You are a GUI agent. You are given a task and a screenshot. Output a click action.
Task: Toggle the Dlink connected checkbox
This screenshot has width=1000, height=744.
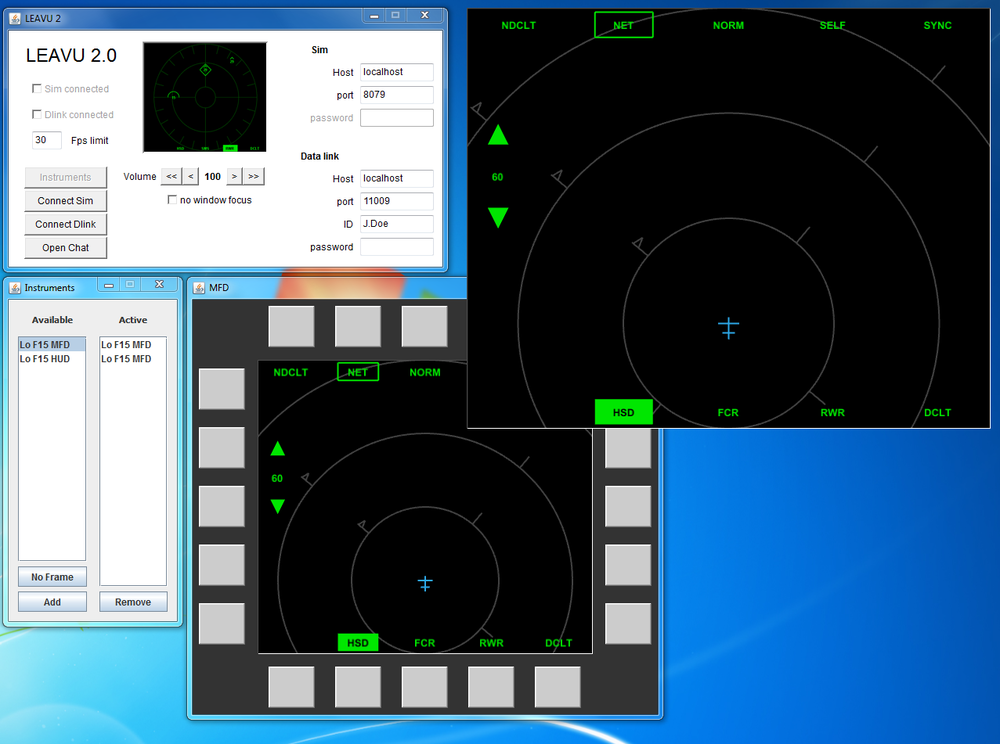37,115
